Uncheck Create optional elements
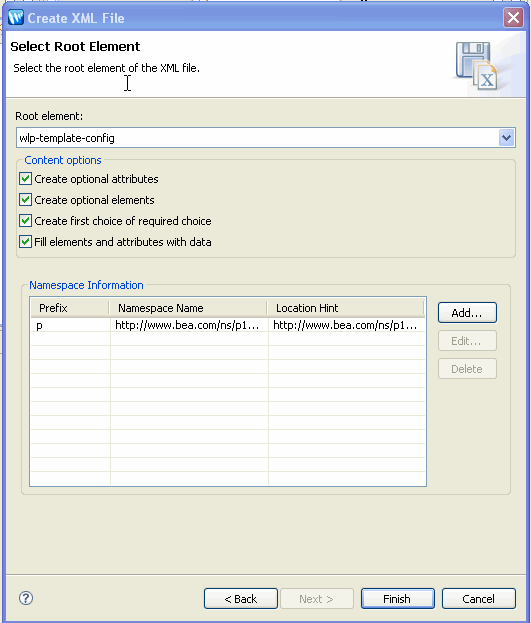Viewport: 531px width, 623px height. [25, 199]
